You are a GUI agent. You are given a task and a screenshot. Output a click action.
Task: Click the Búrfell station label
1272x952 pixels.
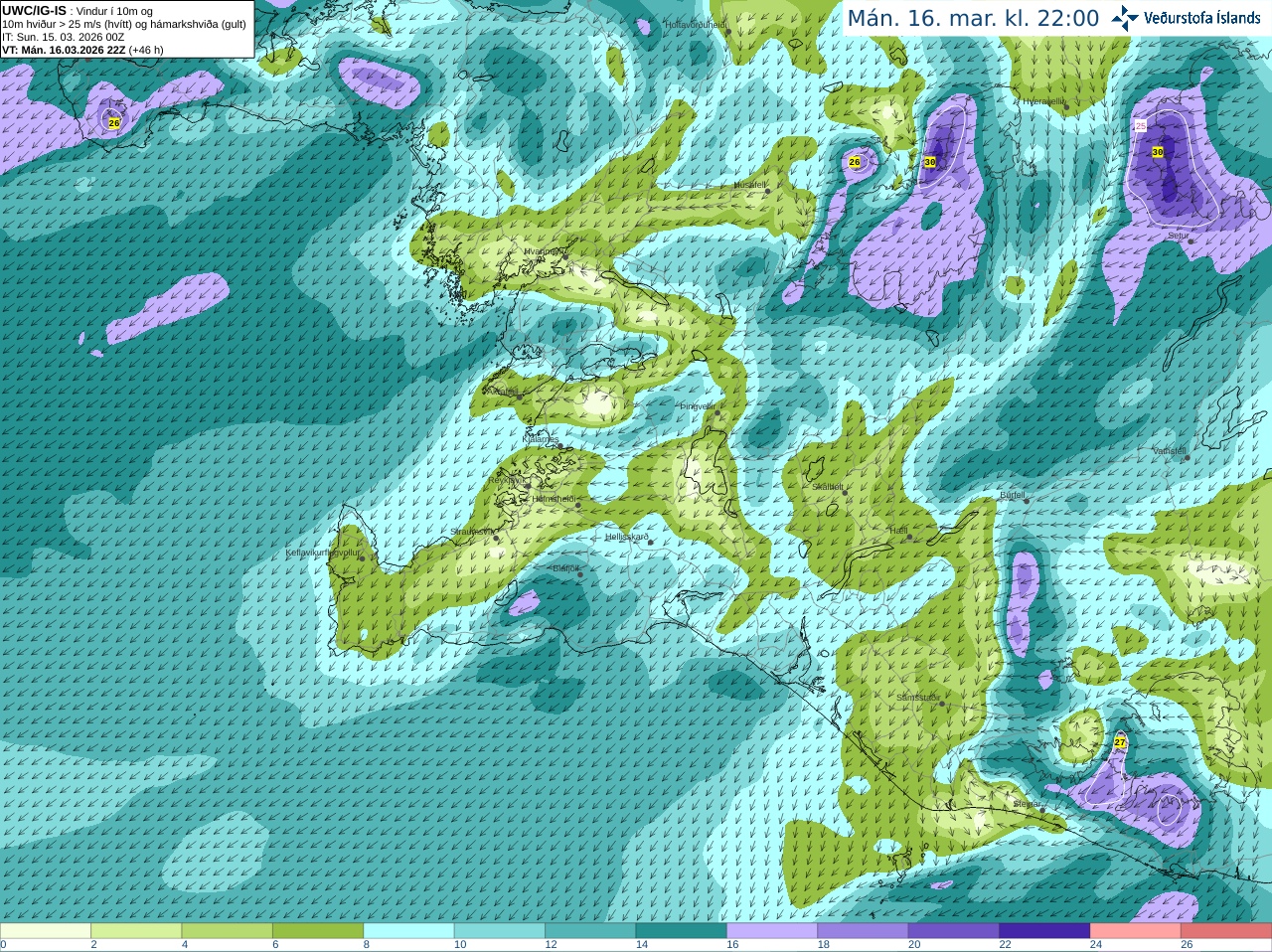(x=1013, y=494)
